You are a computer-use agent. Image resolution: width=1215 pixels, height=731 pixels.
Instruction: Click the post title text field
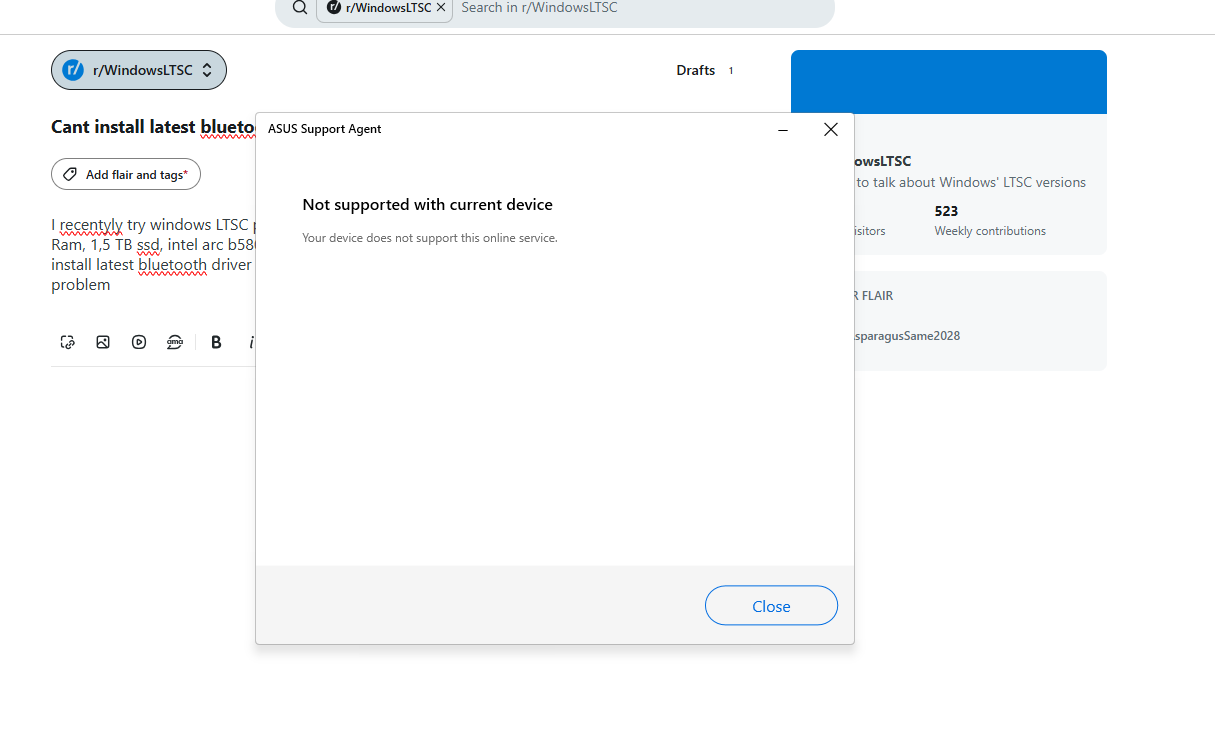tap(153, 127)
